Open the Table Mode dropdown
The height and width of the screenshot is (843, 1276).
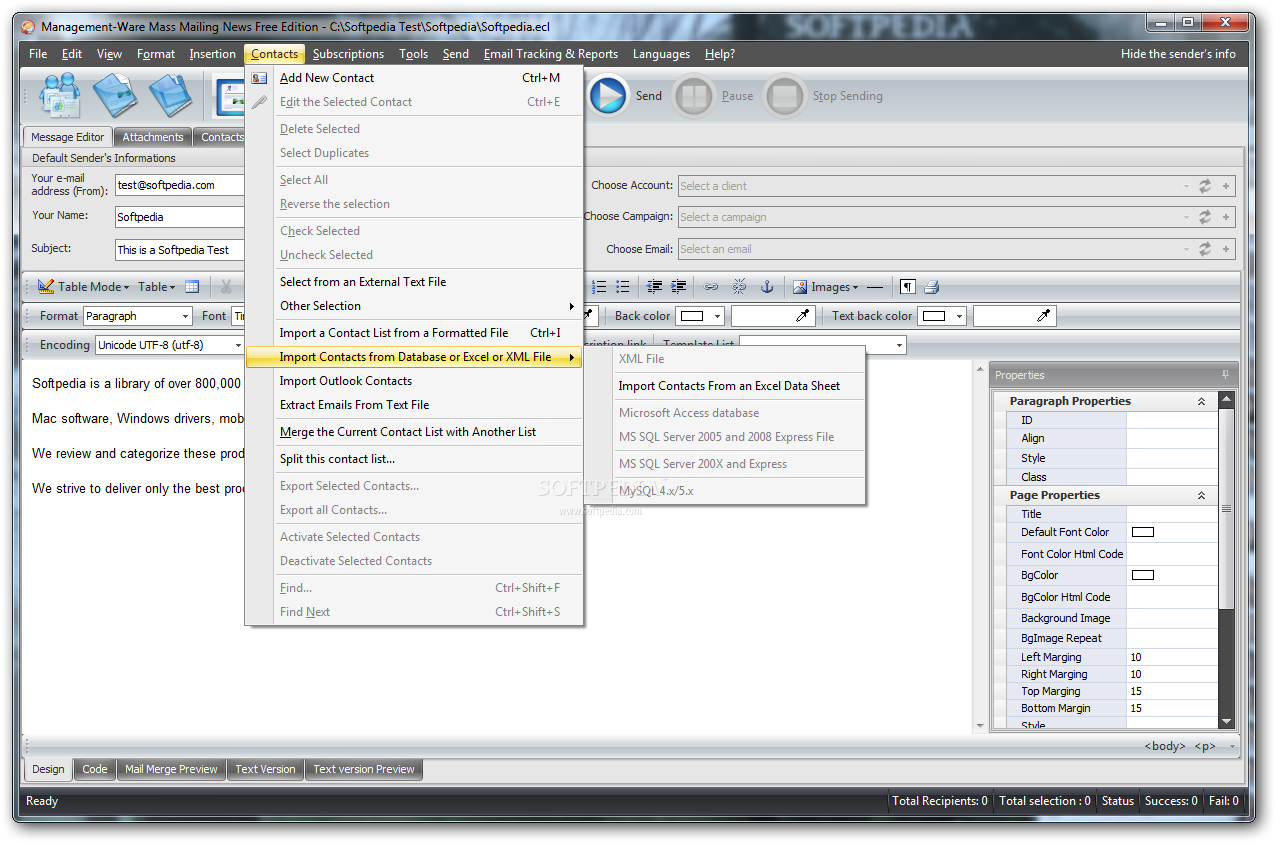click(x=126, y=288)
